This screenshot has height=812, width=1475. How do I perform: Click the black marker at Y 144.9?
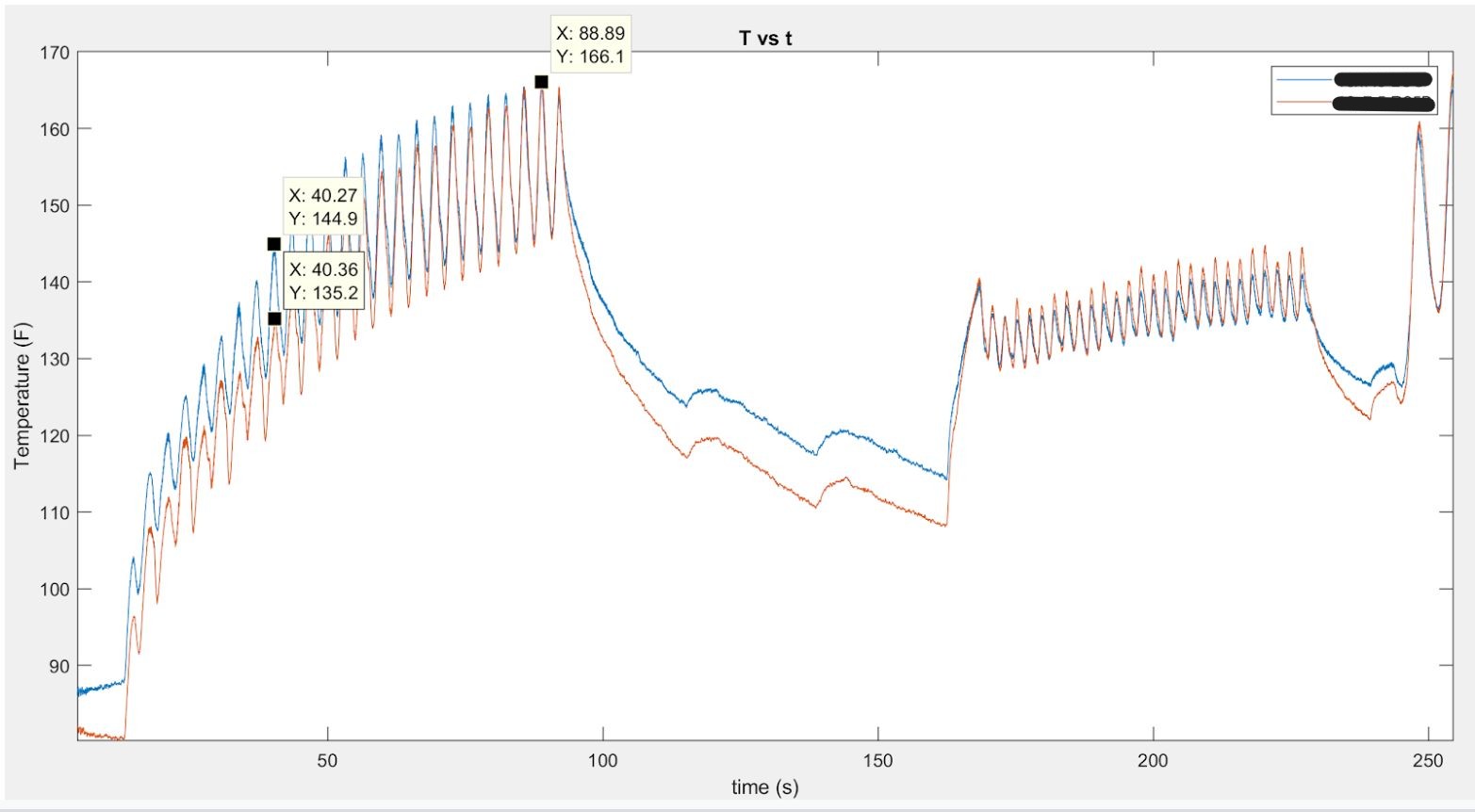click(274, 244)
